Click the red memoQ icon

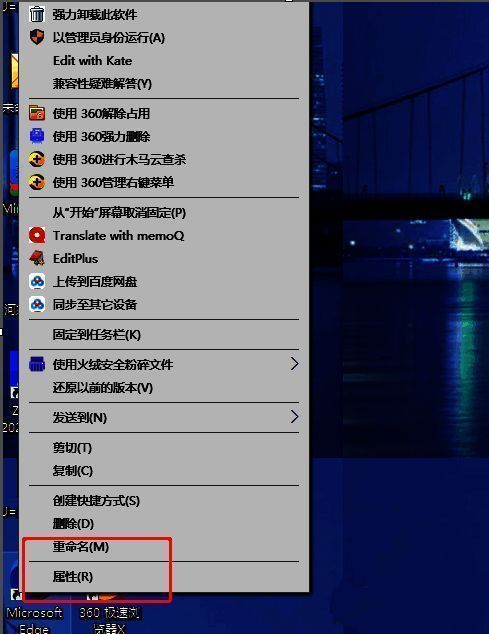[x=37, y=235]
